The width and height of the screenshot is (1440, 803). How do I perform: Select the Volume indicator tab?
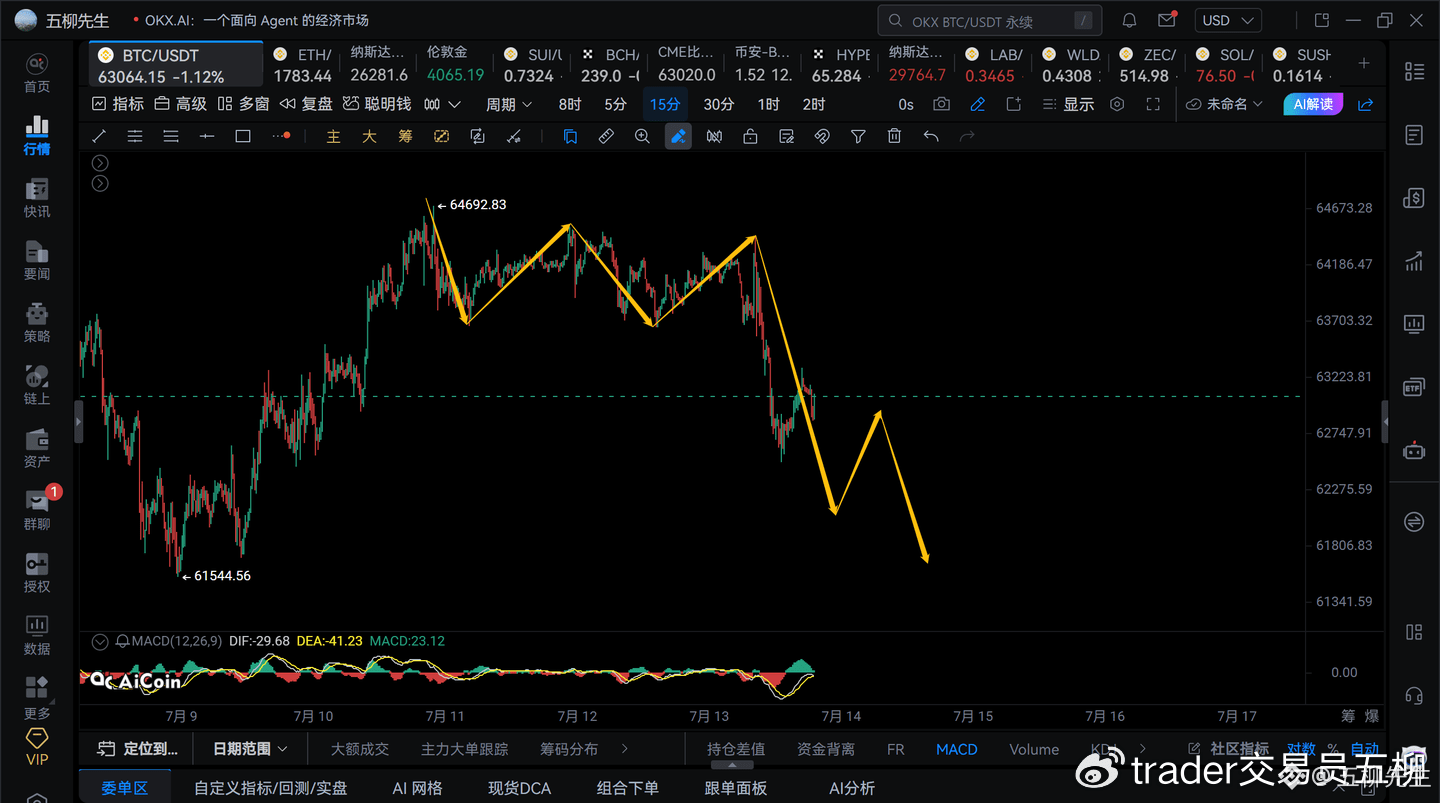[1034, 749]
